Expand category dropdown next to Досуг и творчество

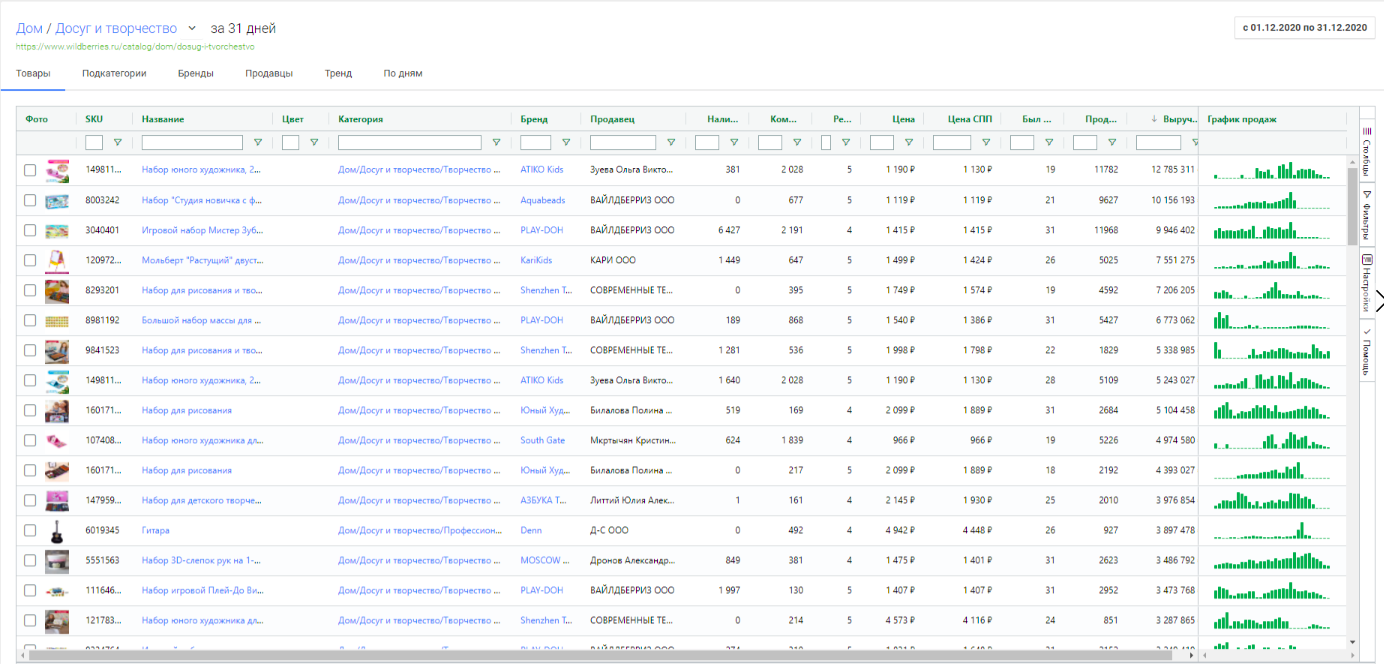192,28
